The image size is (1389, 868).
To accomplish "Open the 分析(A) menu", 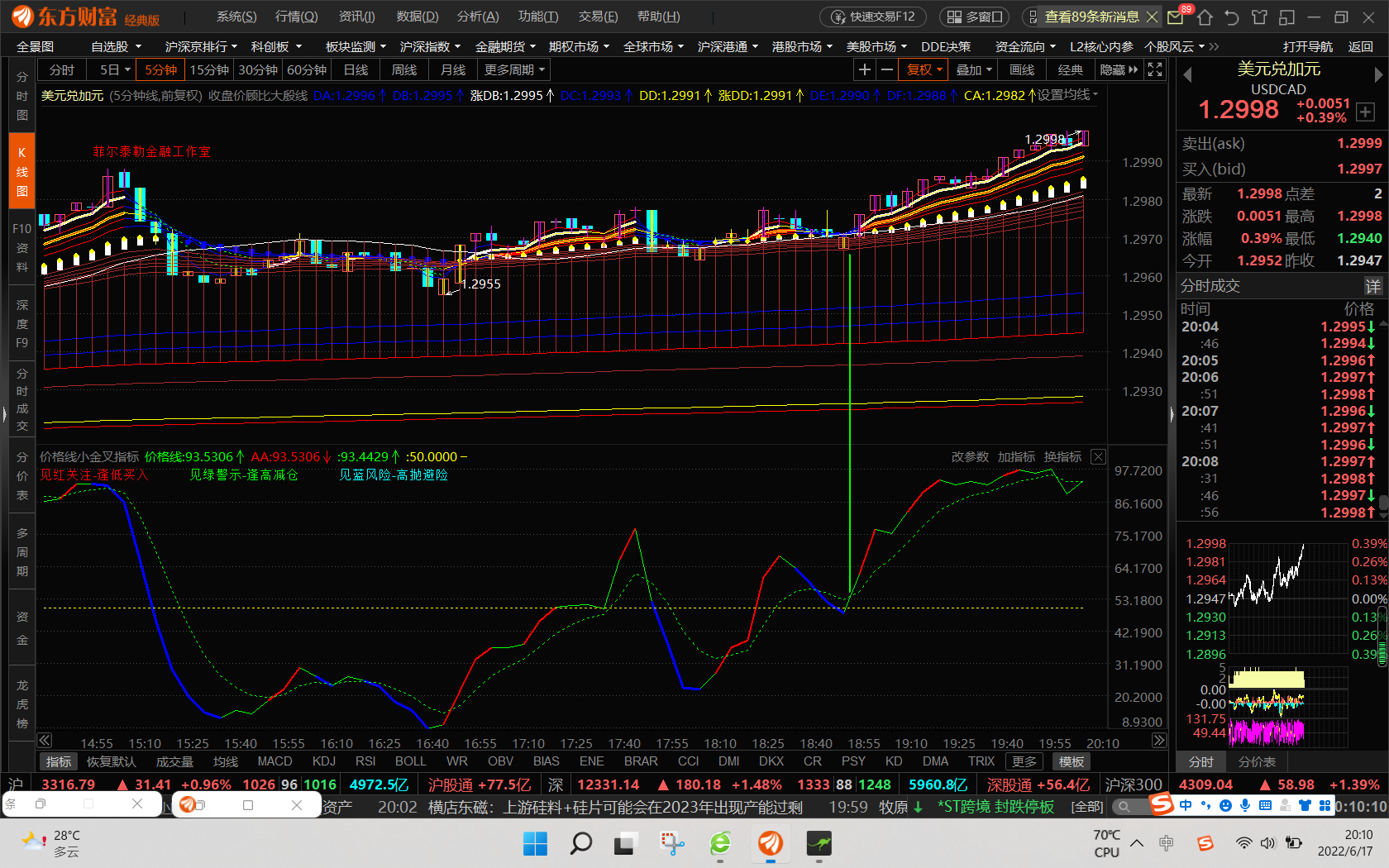I will coord(478,17).
